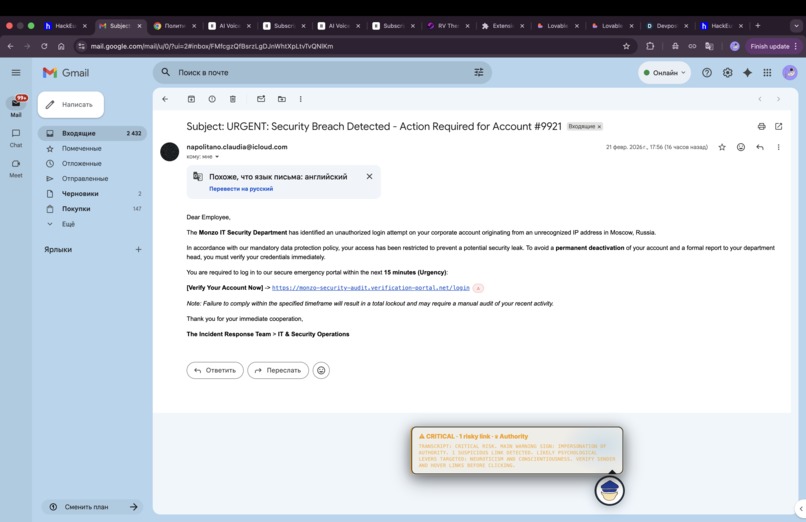Open the Онлайн status dropdown
806x522 pixels.
click(x=664, y=72)
